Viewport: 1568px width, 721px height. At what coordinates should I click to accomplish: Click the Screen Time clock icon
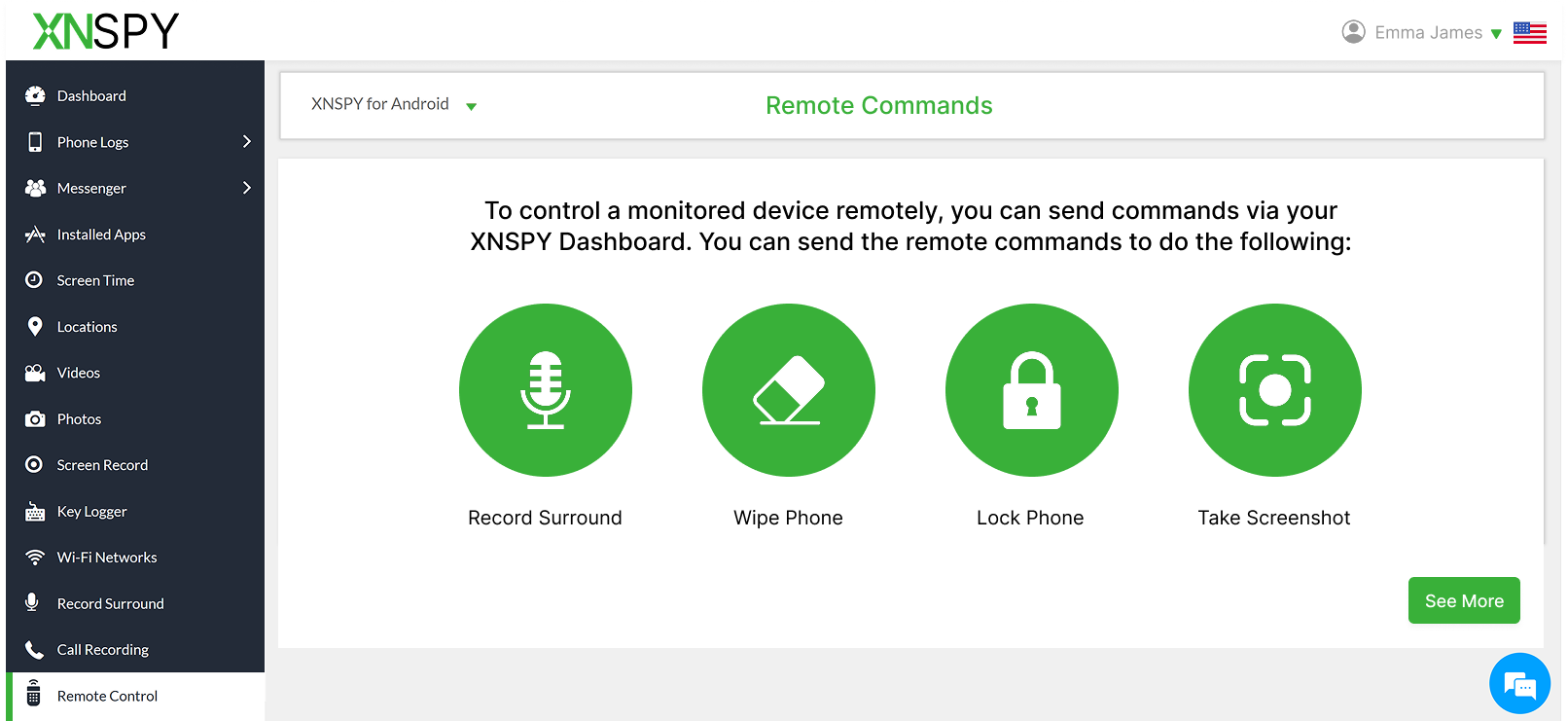pos(34,280)
